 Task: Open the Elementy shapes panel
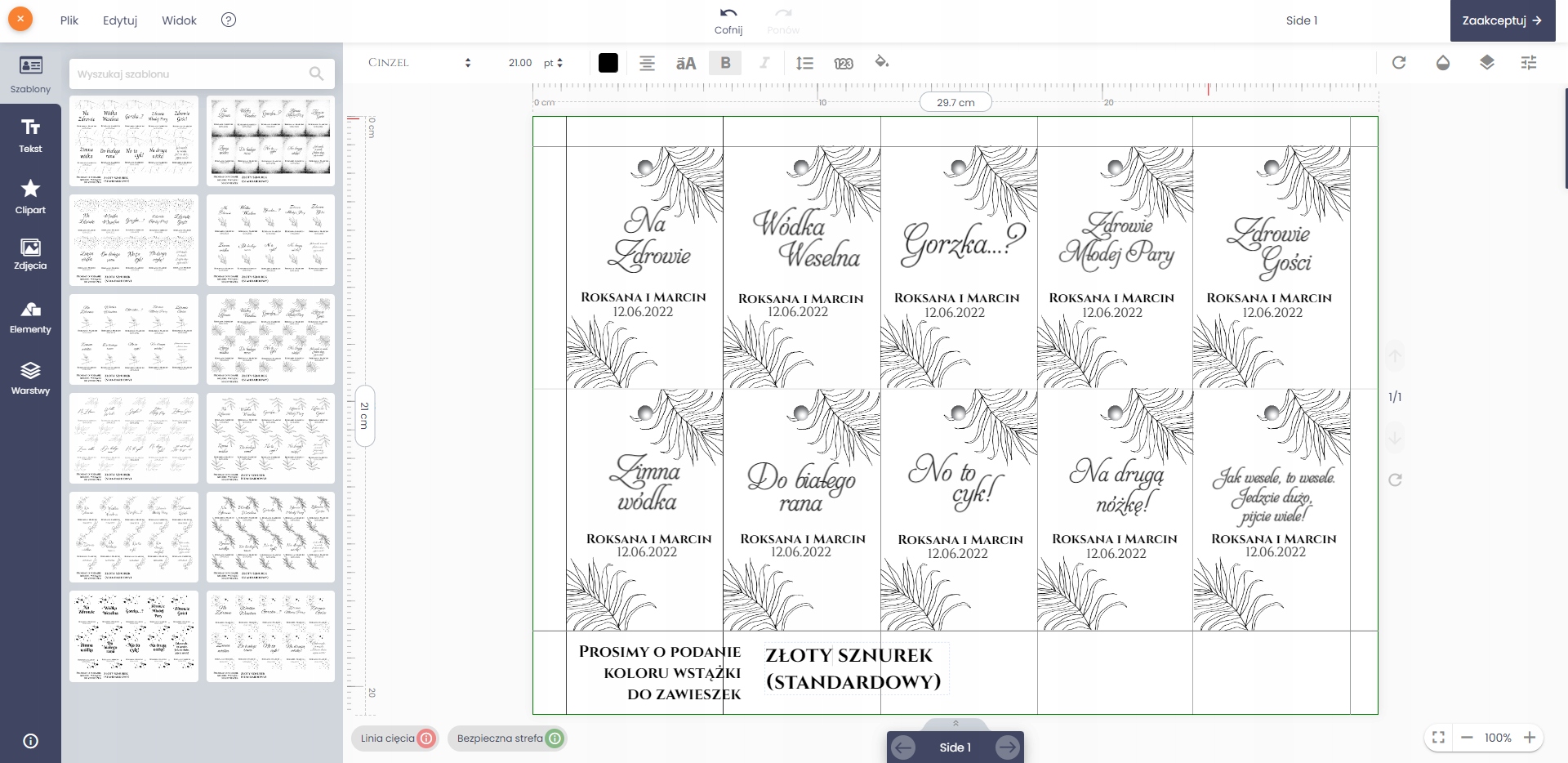pos(30,317)
